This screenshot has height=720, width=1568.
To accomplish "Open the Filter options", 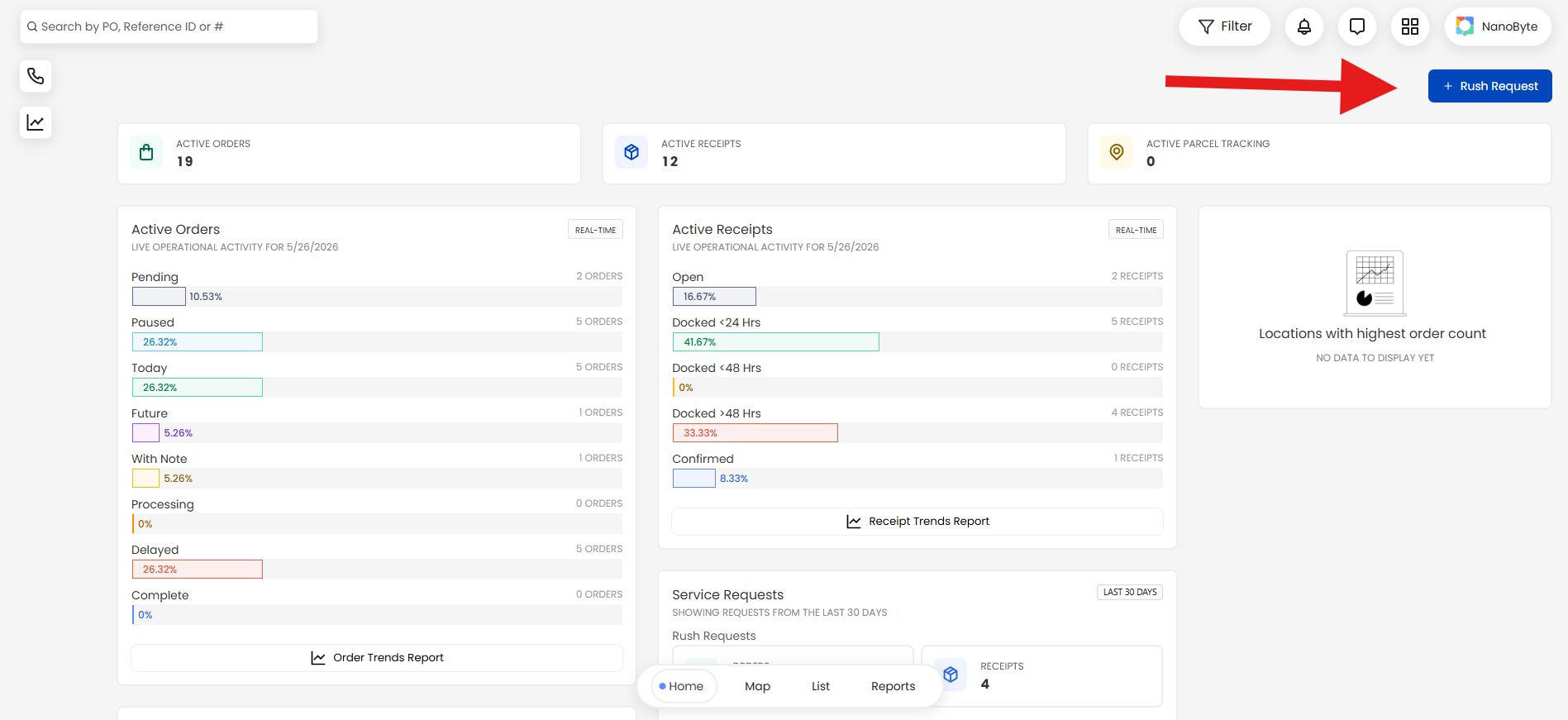I will [x=1225, y=26].
